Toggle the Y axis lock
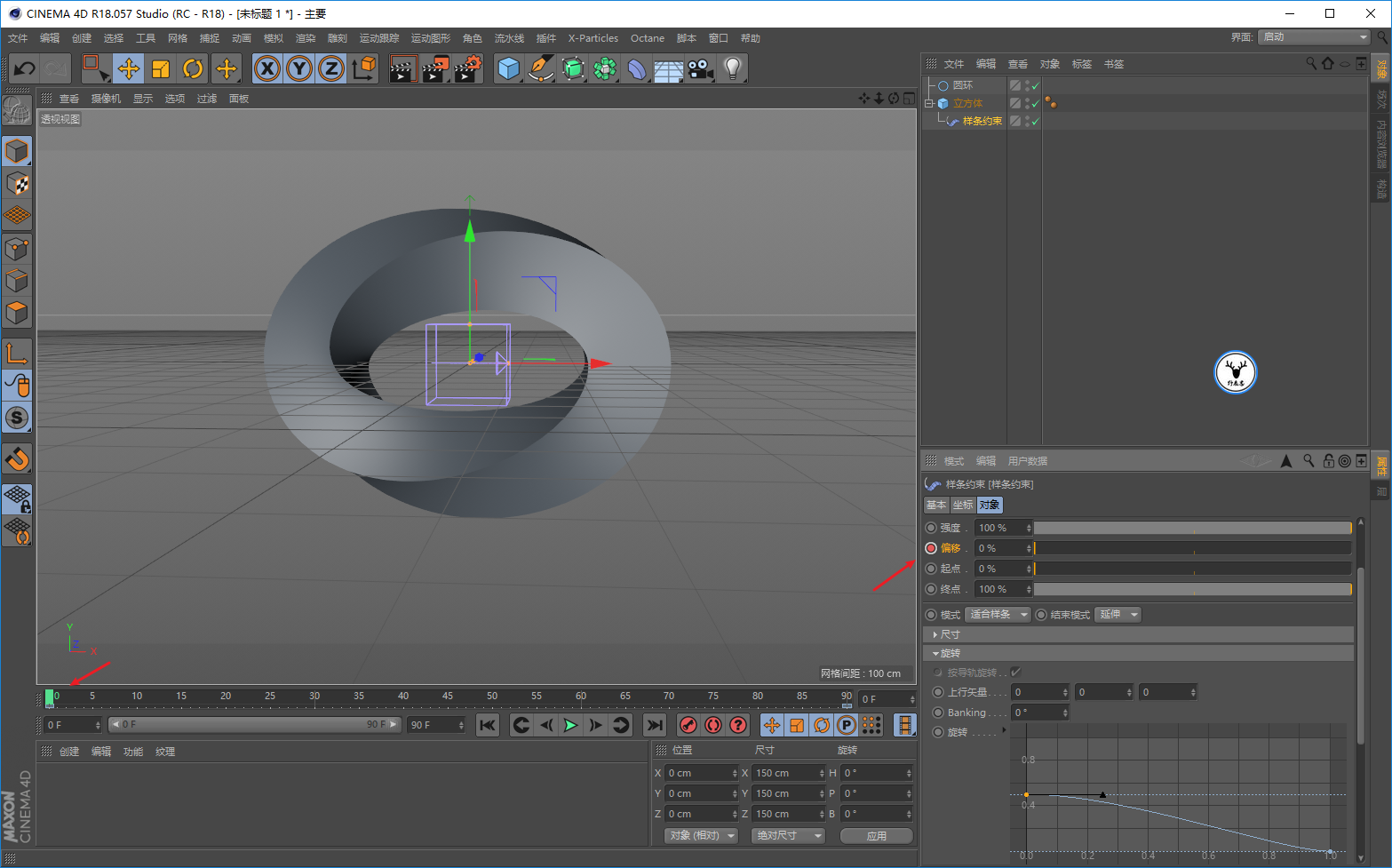This screenshot has height=868, width=1392. (x=299, y=68)
